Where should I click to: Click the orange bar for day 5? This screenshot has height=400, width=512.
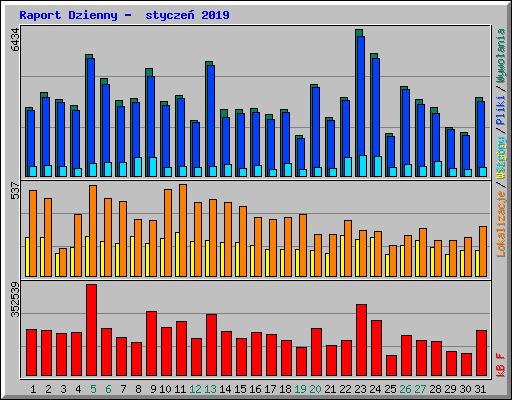click(93, 231)
